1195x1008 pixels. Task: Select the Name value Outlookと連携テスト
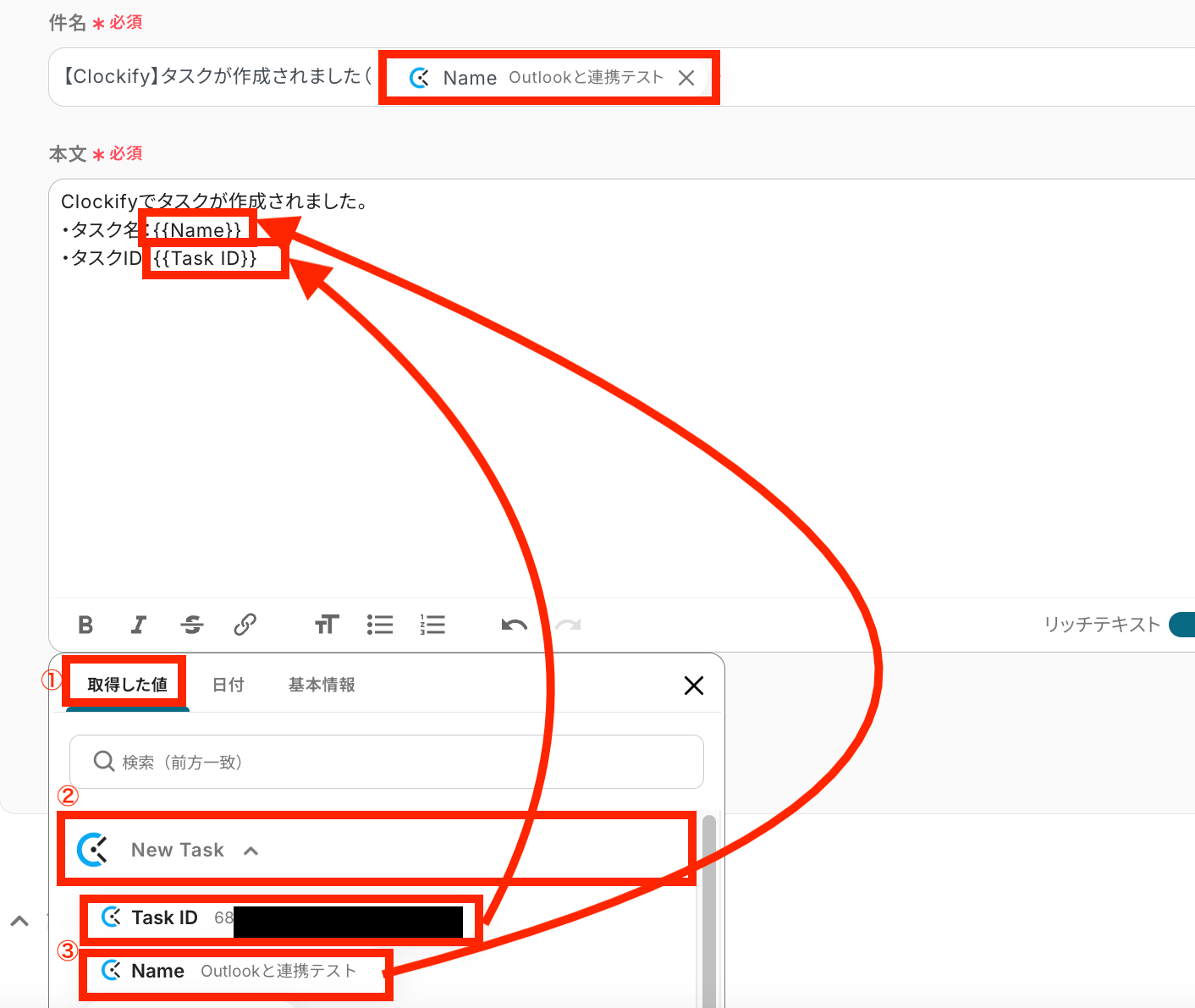(234, 972)
